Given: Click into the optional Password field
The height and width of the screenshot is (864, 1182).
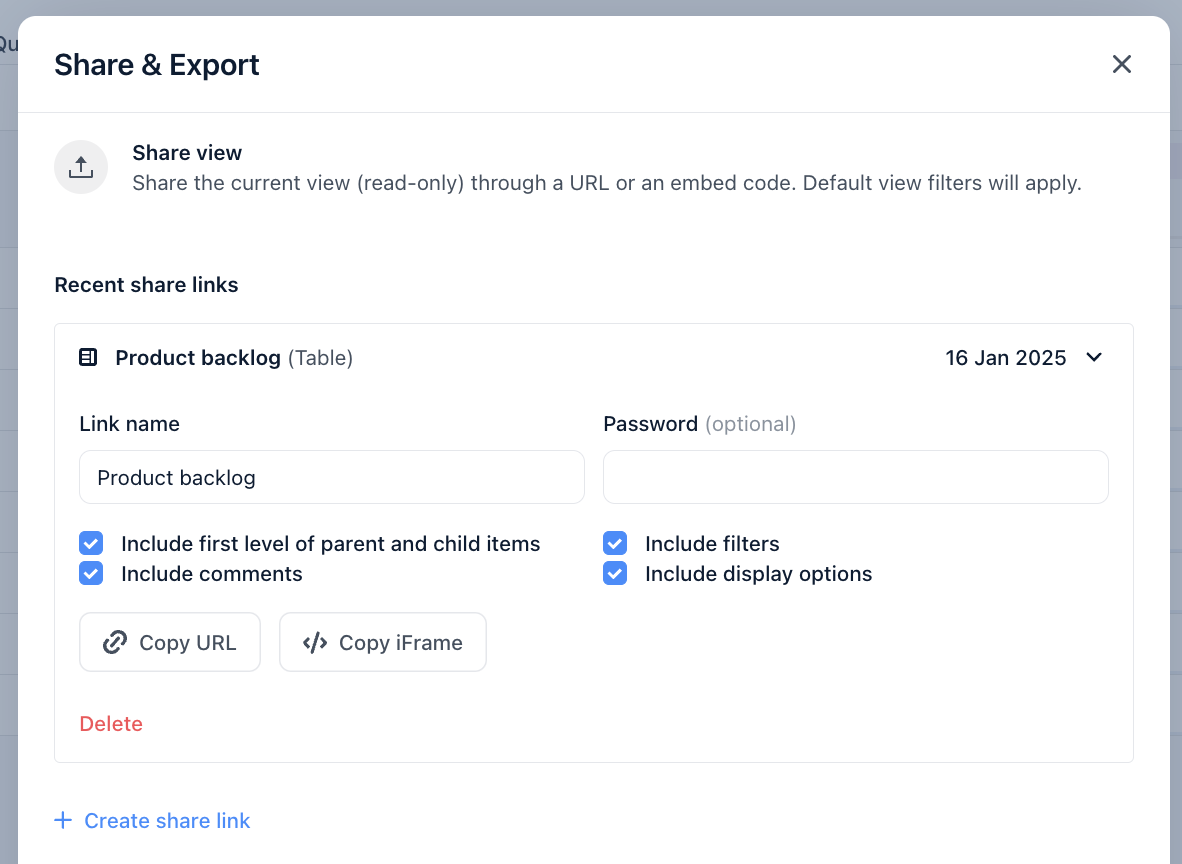Looking at the screenshot, I should [x=856, y=477].
